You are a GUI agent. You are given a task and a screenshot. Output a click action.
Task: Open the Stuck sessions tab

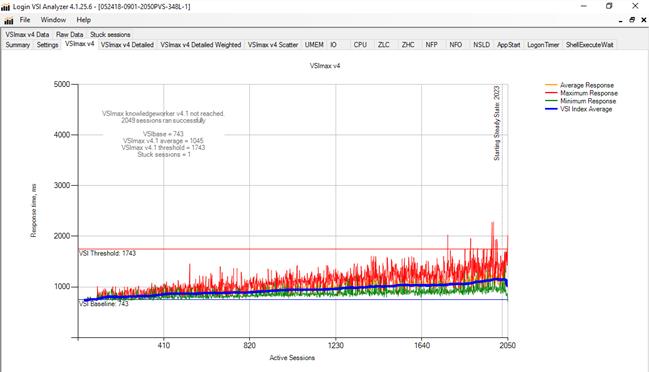click(x=110, y=34)
